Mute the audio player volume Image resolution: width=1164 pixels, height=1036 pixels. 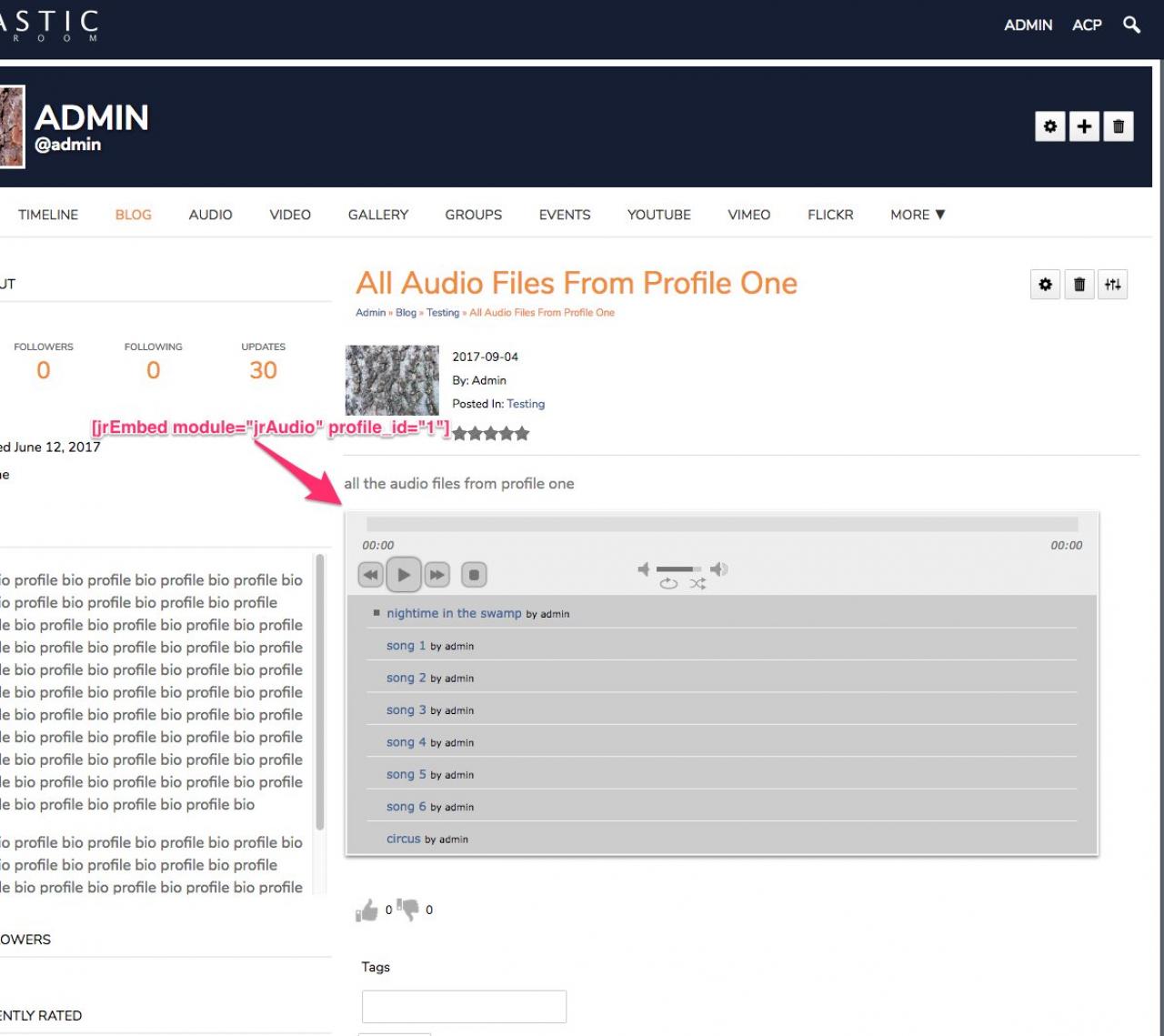click(644, 569)
